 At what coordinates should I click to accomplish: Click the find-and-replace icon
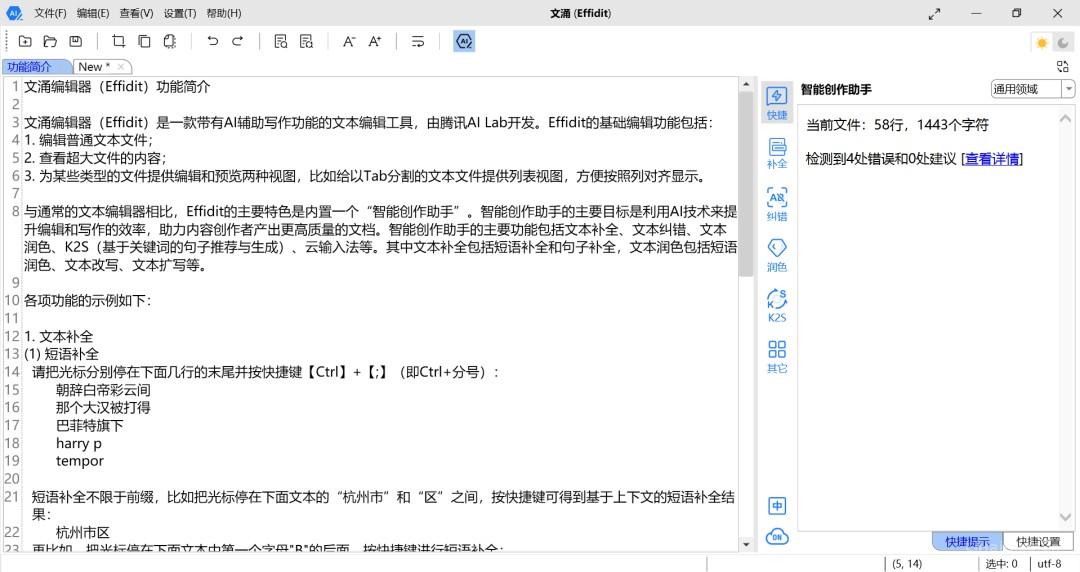(x=307, y=41)
